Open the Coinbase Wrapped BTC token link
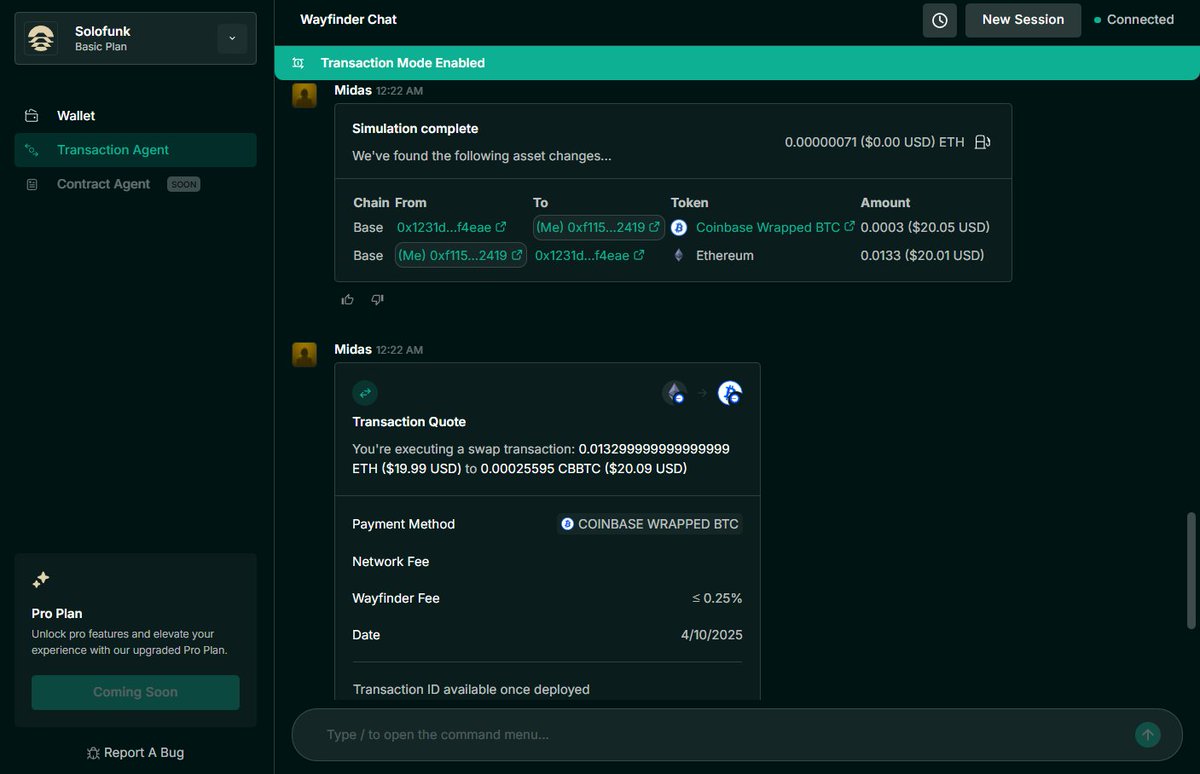Screen dimensions: 1200x774 (x=775, y=227)
